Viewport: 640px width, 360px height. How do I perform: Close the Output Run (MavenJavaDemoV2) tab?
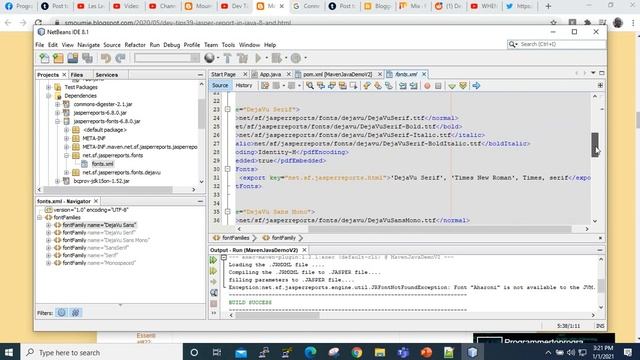(x=304, y=250)
